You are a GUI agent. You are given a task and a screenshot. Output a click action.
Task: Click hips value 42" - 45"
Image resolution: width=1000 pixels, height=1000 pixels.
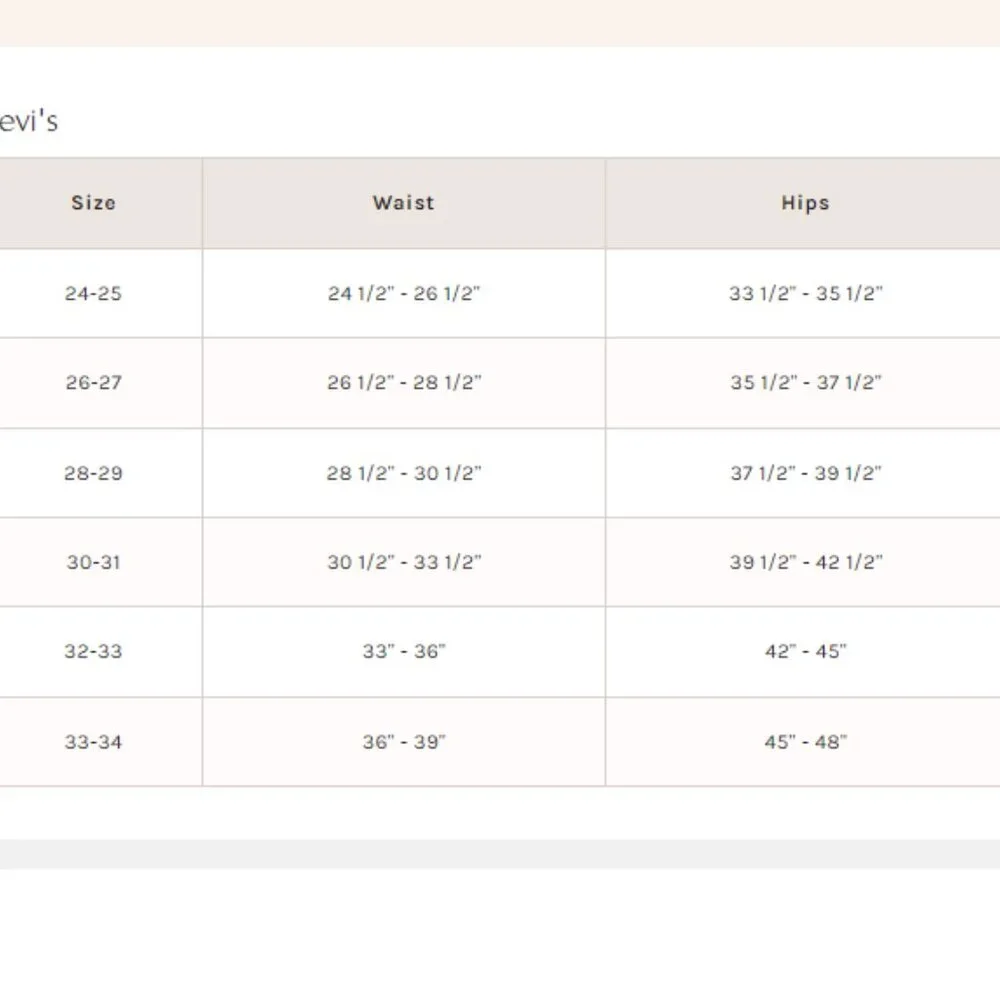(805, 652)
